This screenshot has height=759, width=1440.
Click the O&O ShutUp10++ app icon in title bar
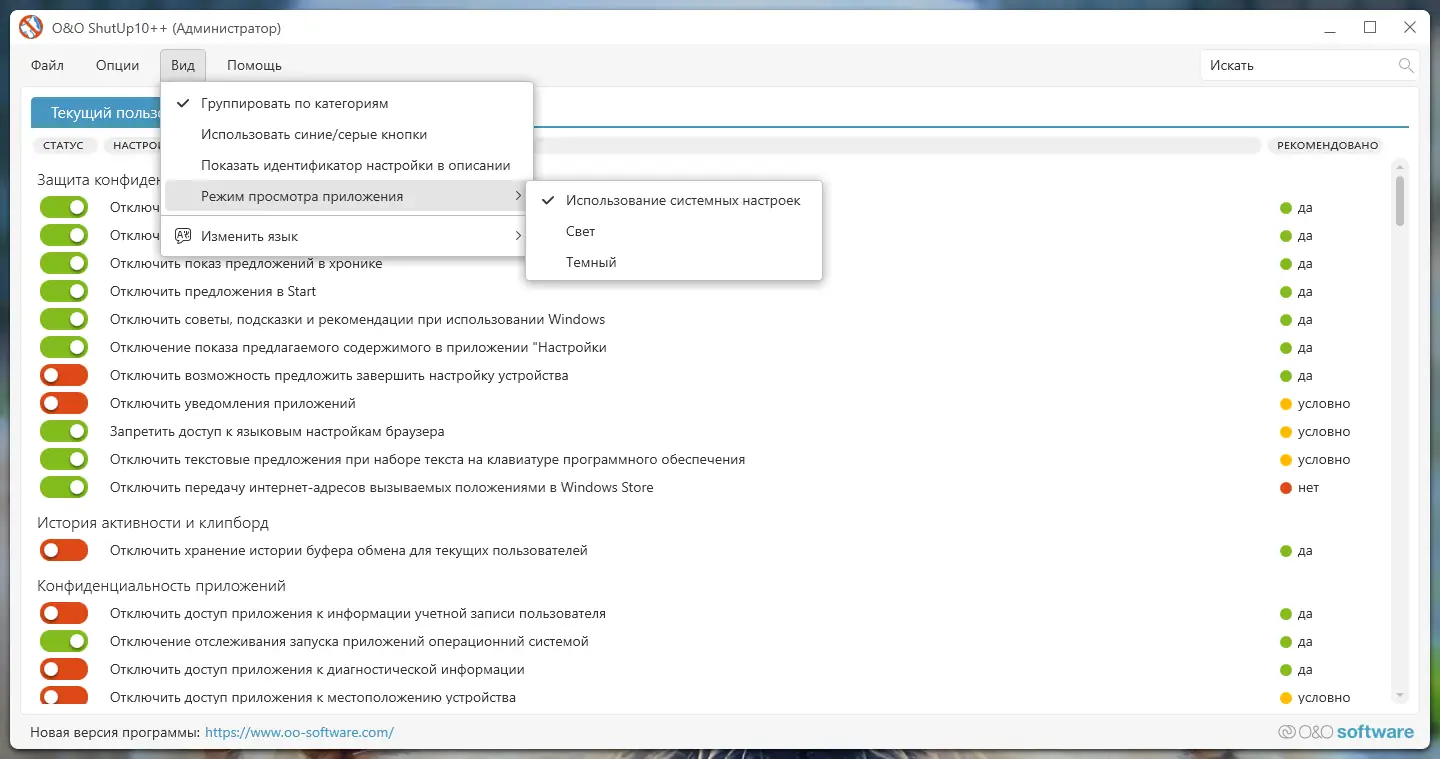tap(31, 28)
